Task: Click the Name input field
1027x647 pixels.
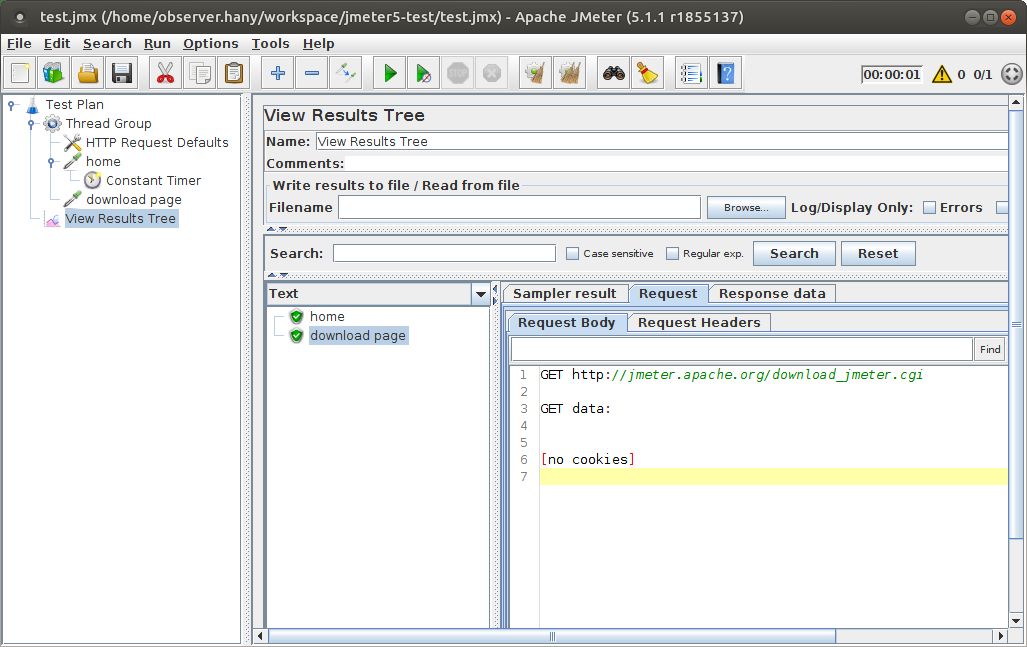Action: 662,141
